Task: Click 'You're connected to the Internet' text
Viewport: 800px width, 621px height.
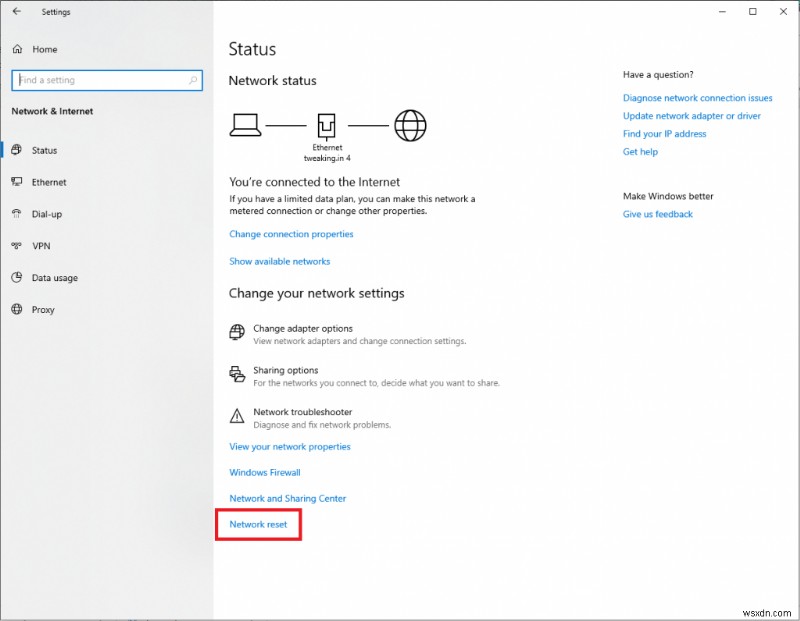Action: tap(314, 182)
